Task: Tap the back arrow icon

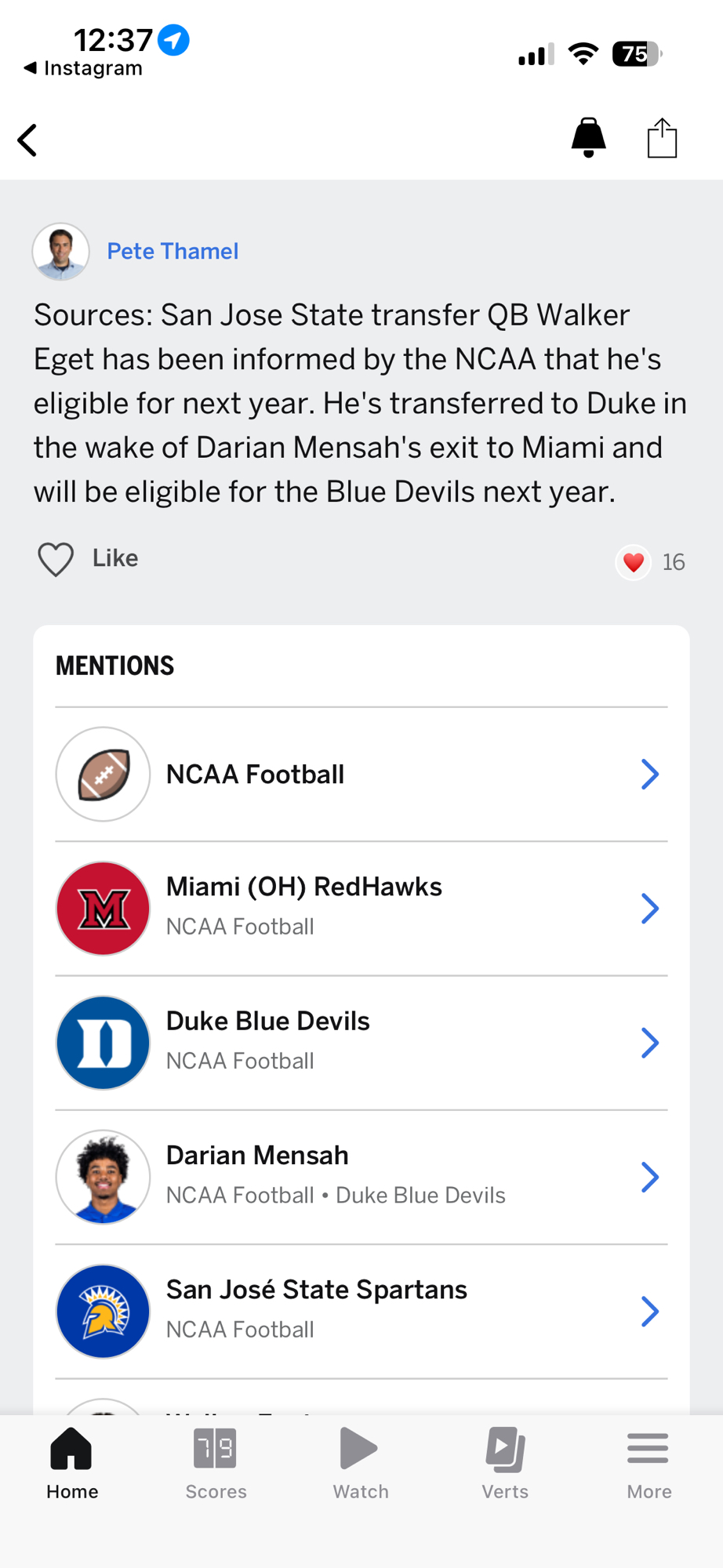Action: click(x=28, y=140)
